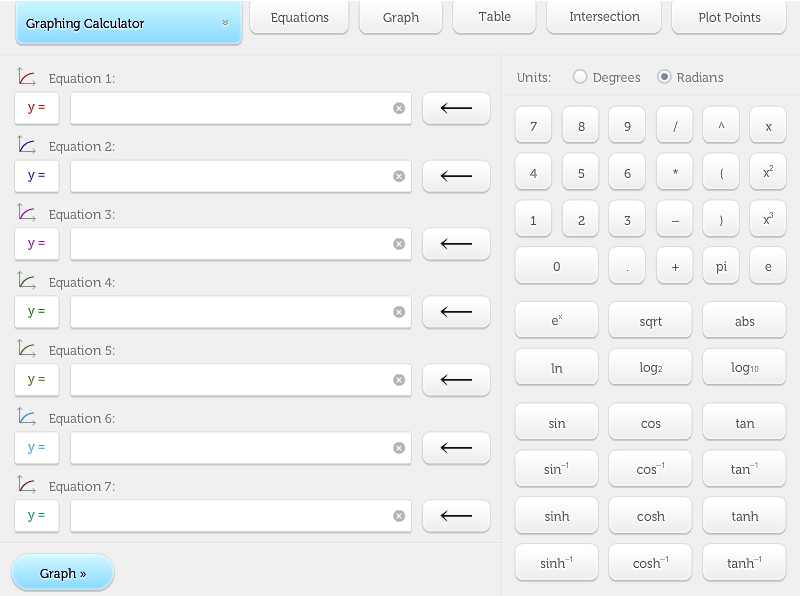Open the Intersection tab
This screenshot has height=596, width=801.
pos(604,17)
